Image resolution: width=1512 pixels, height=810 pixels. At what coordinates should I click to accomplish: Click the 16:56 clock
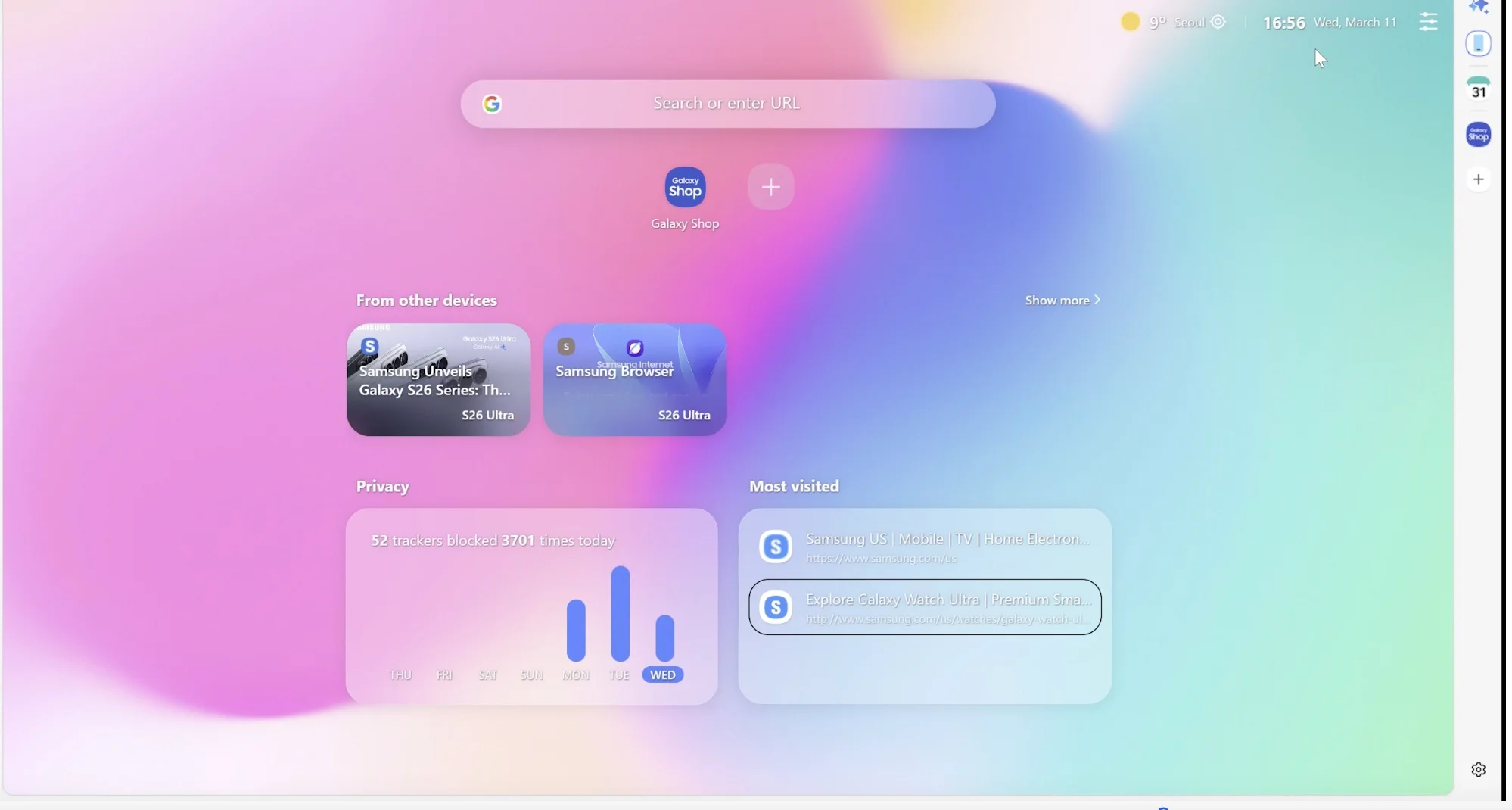[x=1283, y=23]
